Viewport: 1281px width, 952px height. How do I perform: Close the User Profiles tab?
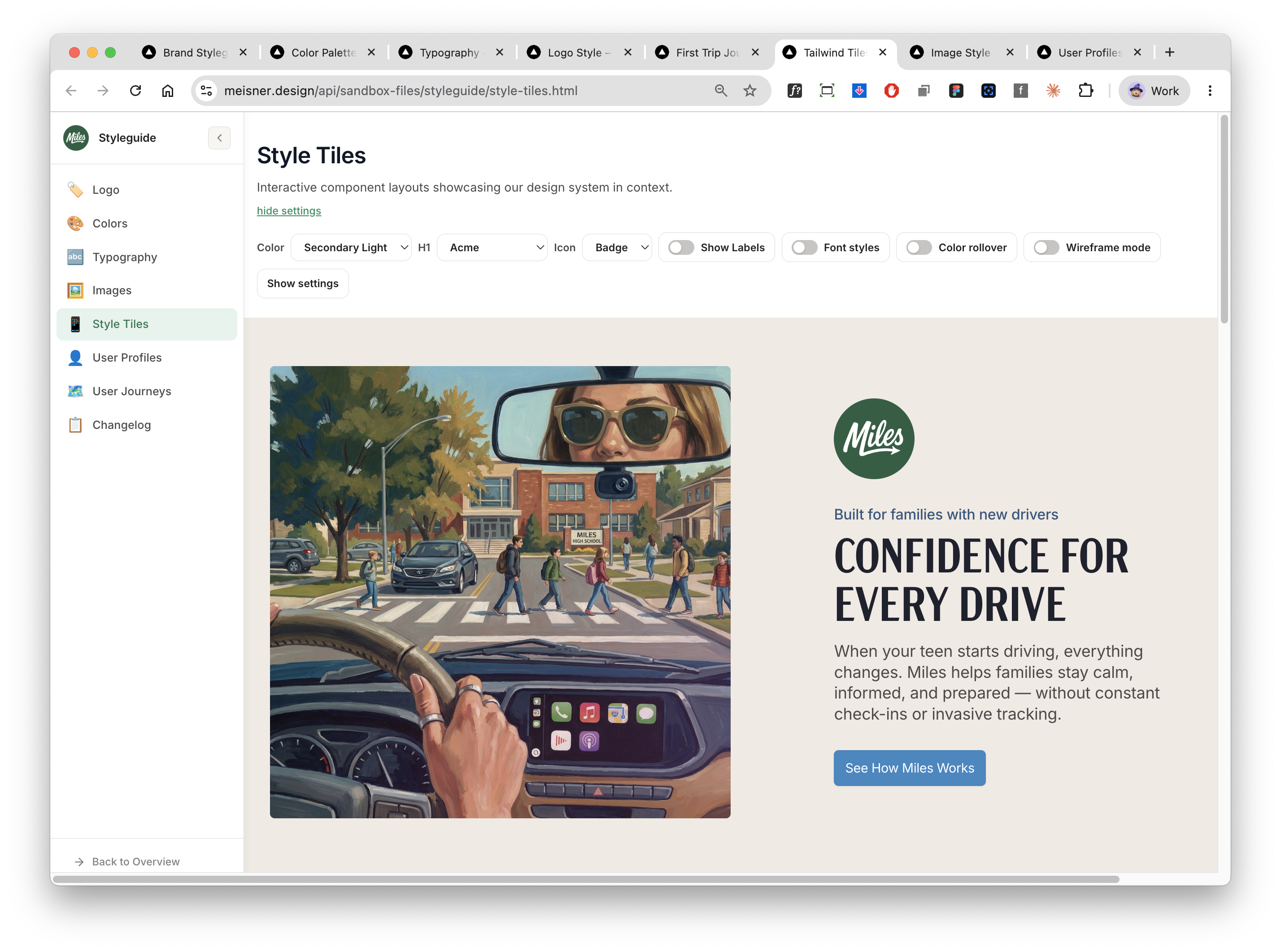point(1137,52)
